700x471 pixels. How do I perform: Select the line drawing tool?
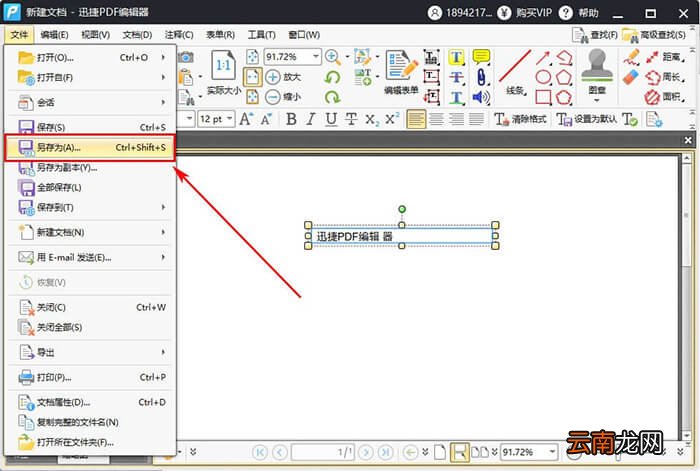[x=515, y=66]
